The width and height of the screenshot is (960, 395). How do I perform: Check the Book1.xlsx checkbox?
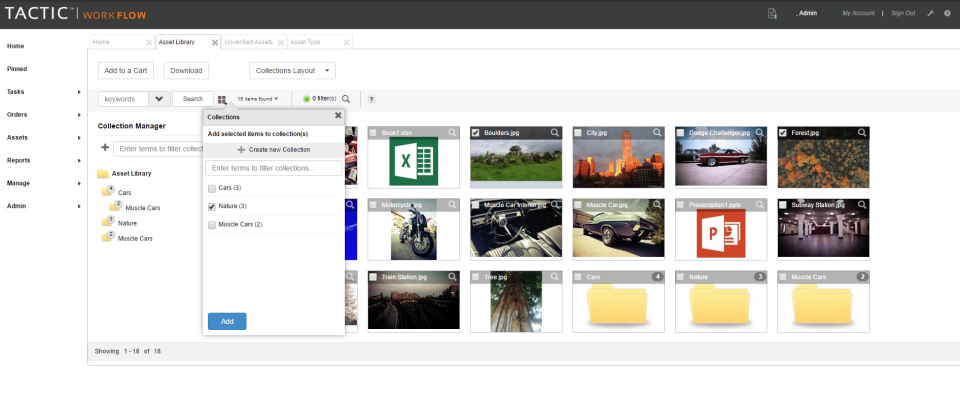point(373,132)
